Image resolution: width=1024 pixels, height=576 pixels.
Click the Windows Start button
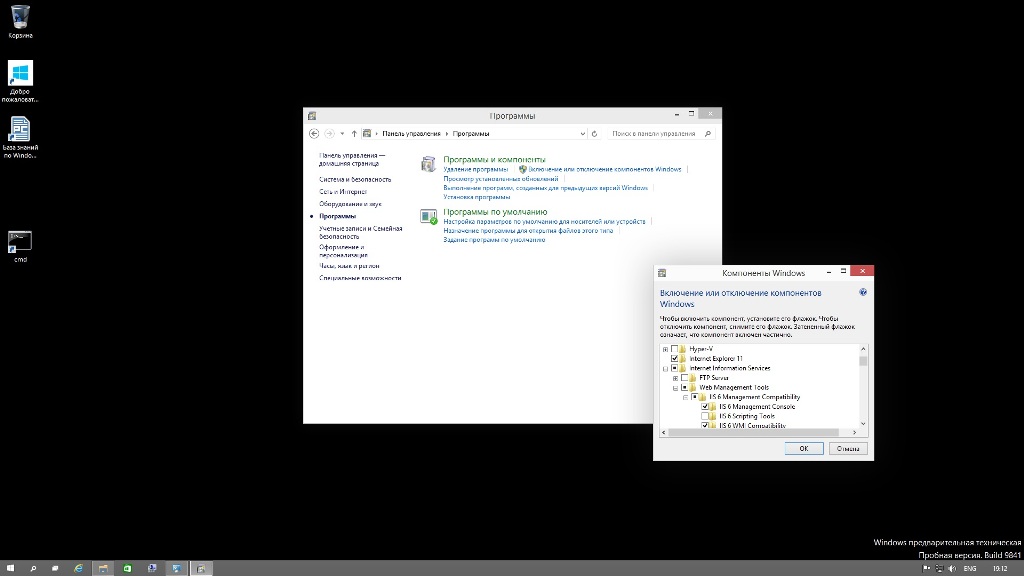(x=10, y=568)
